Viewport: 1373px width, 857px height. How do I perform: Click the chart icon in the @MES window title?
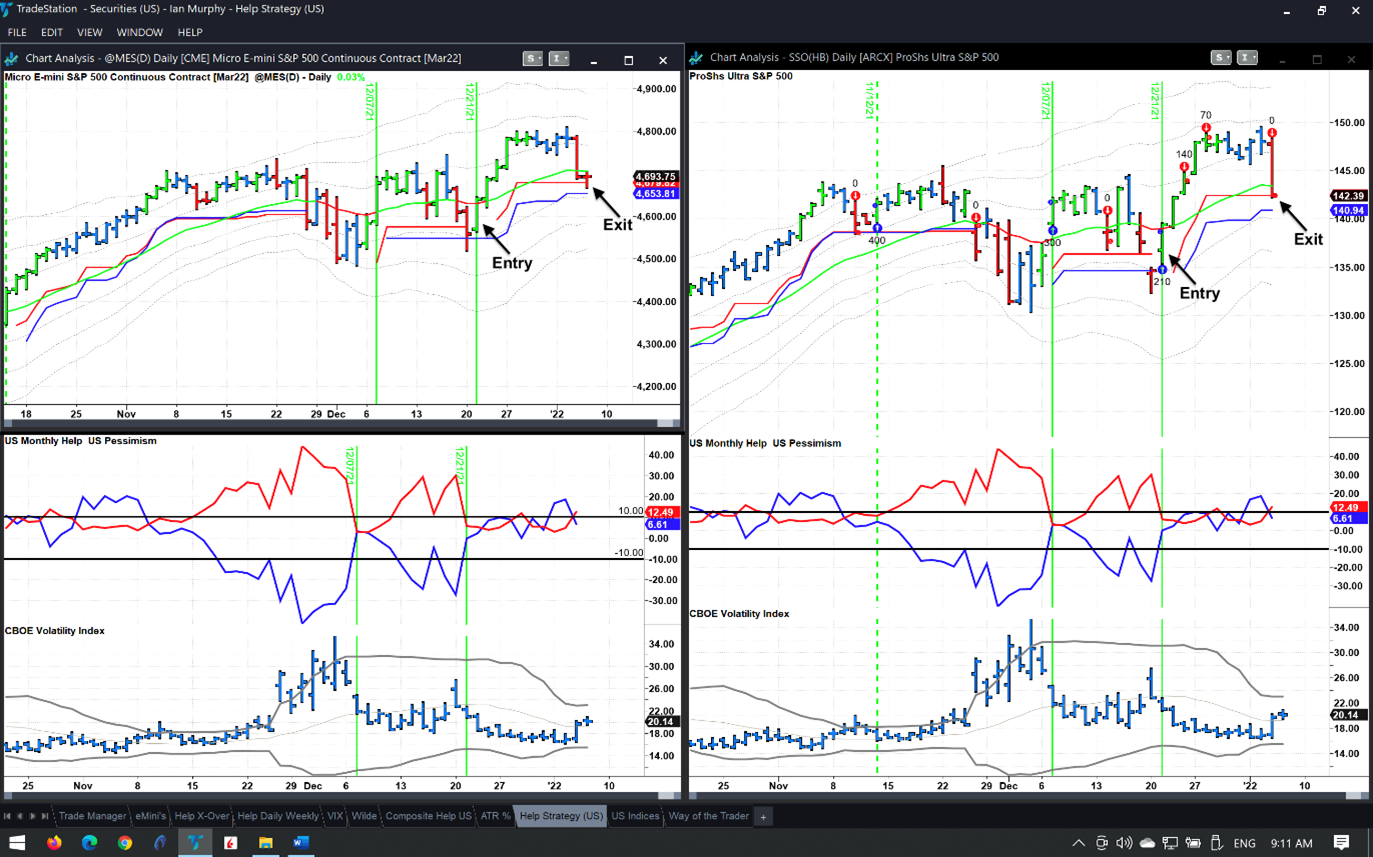tap(12, 59)
